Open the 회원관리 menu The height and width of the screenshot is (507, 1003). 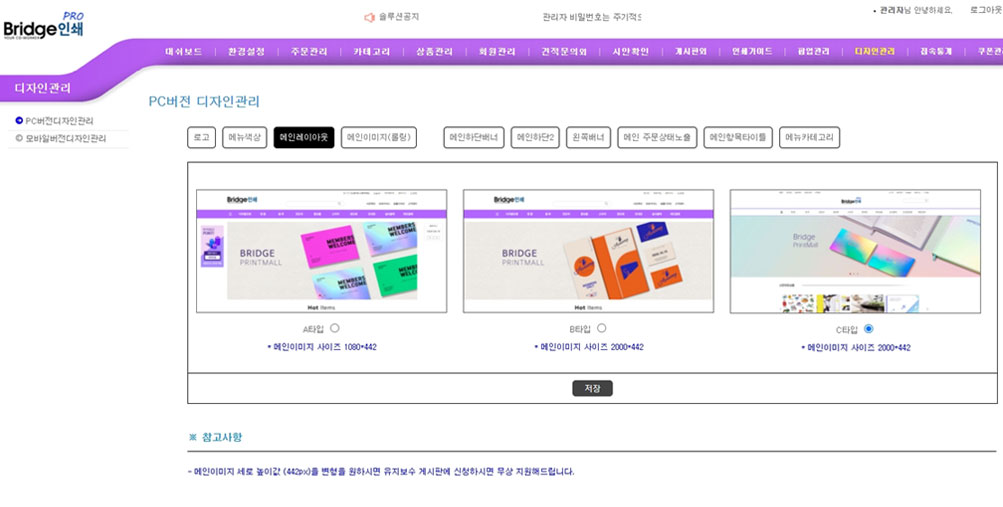tap(497, 52)
